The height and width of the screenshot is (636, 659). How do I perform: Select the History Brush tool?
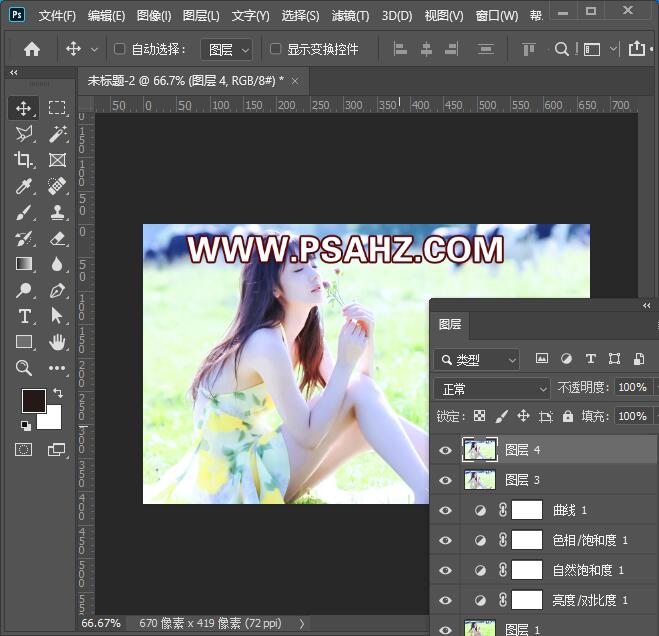click(x=24, y=238)
